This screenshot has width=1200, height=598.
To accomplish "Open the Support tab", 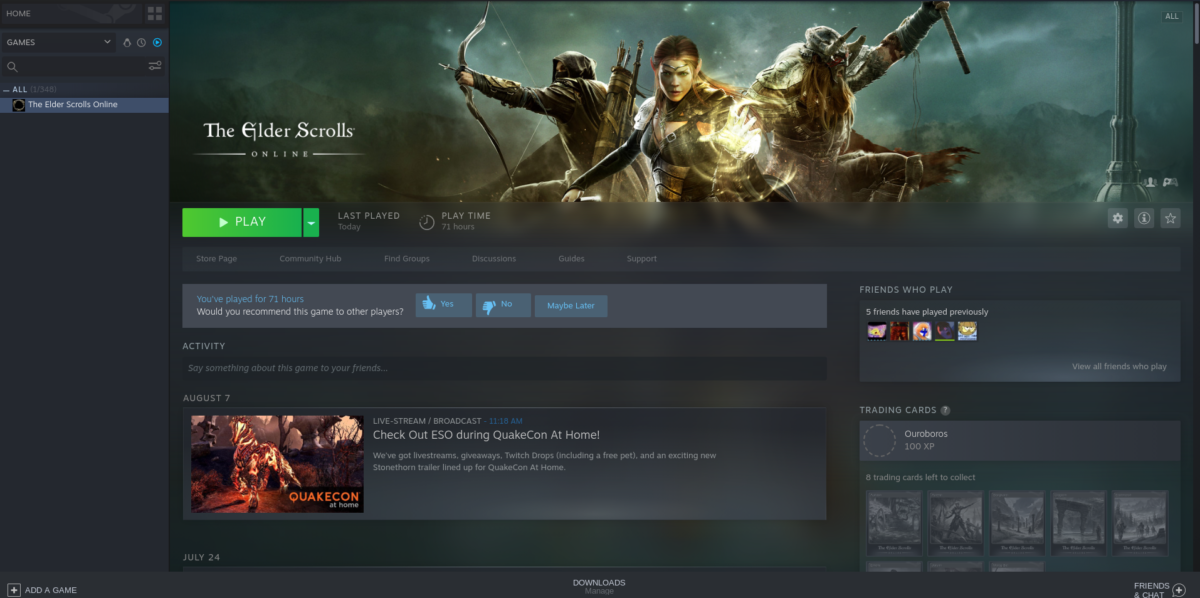I will point(642,259).
